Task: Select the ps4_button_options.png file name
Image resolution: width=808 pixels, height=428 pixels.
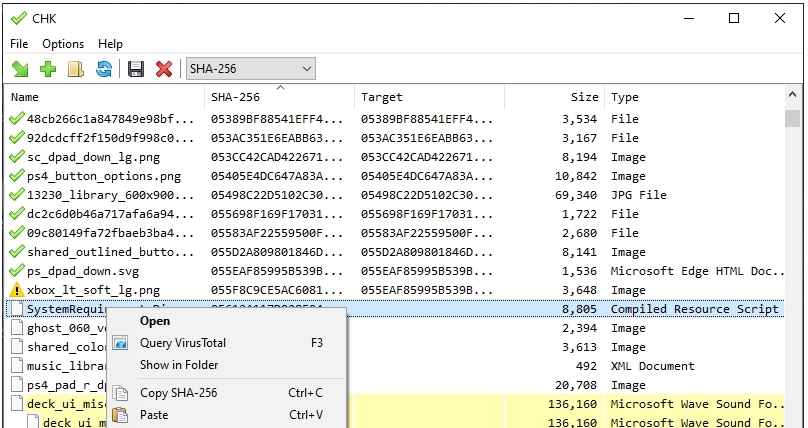Action: tap(104, 176)
